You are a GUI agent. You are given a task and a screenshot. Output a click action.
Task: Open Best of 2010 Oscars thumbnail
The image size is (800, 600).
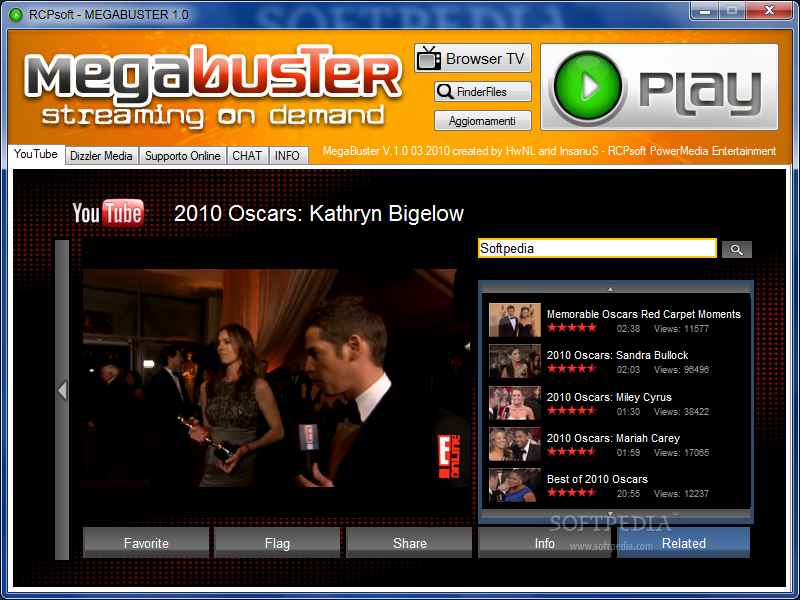514,485
